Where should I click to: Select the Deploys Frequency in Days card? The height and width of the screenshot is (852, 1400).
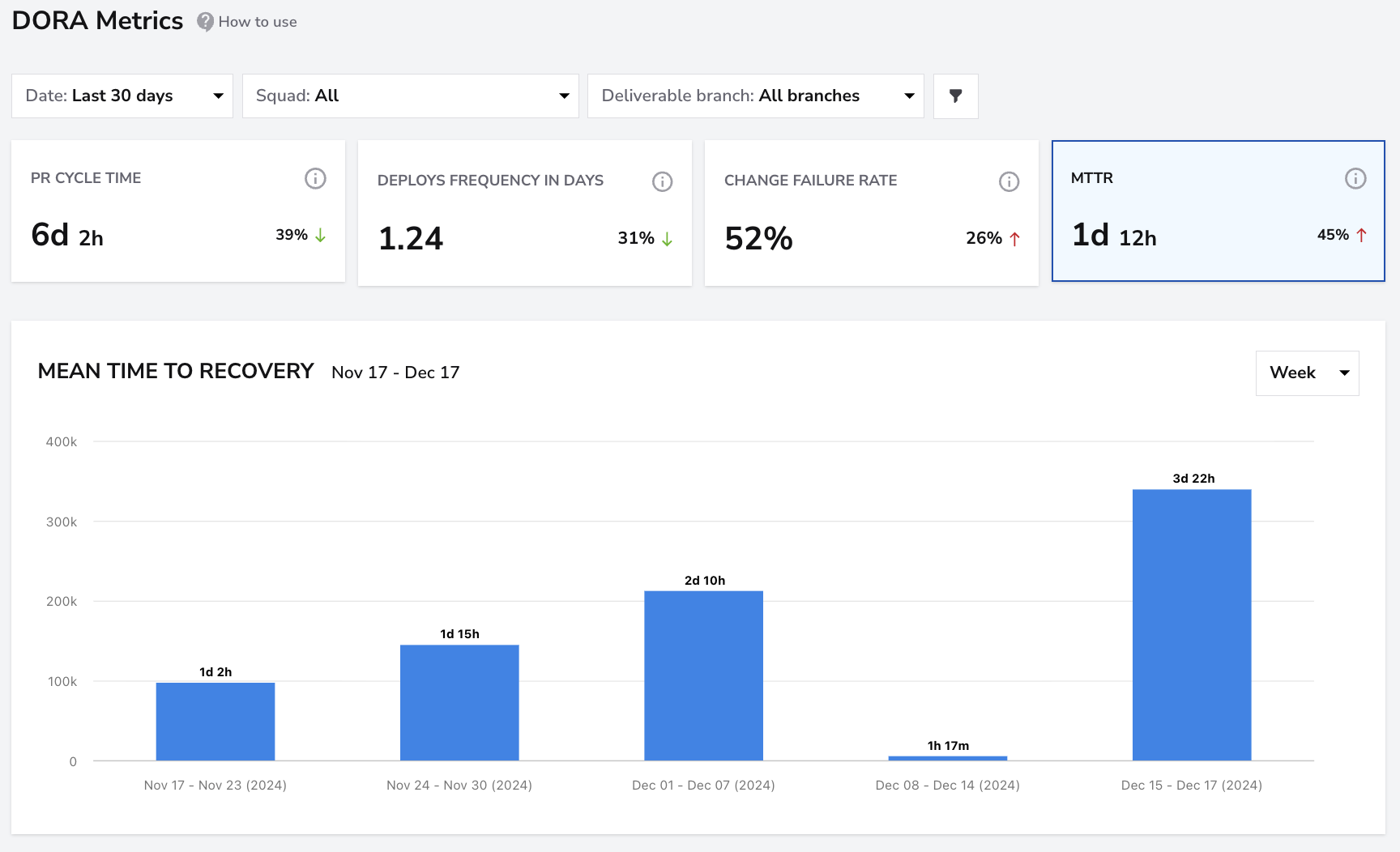point(525,212)
